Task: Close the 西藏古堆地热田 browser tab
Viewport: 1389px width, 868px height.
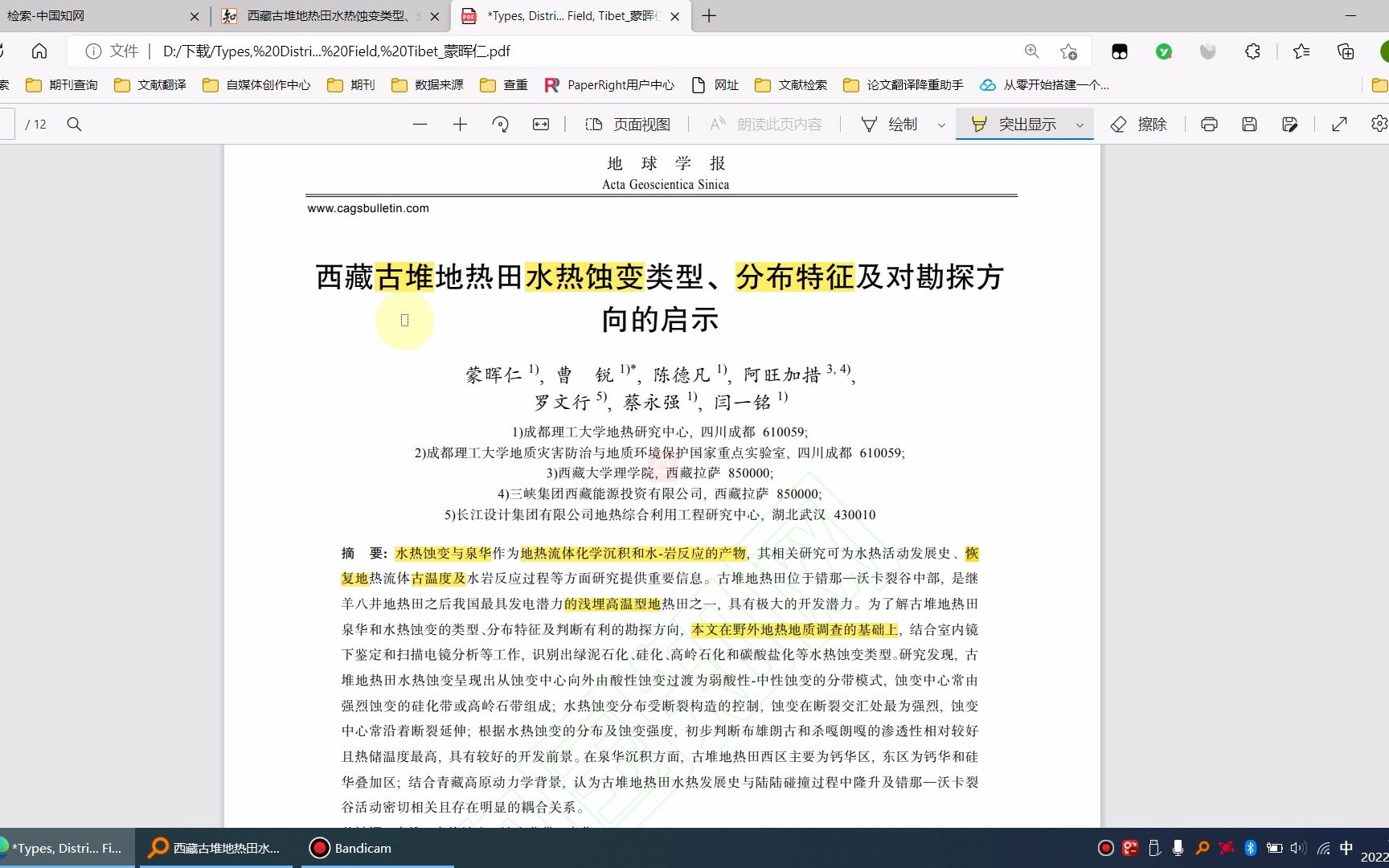Action: point(435,16)
